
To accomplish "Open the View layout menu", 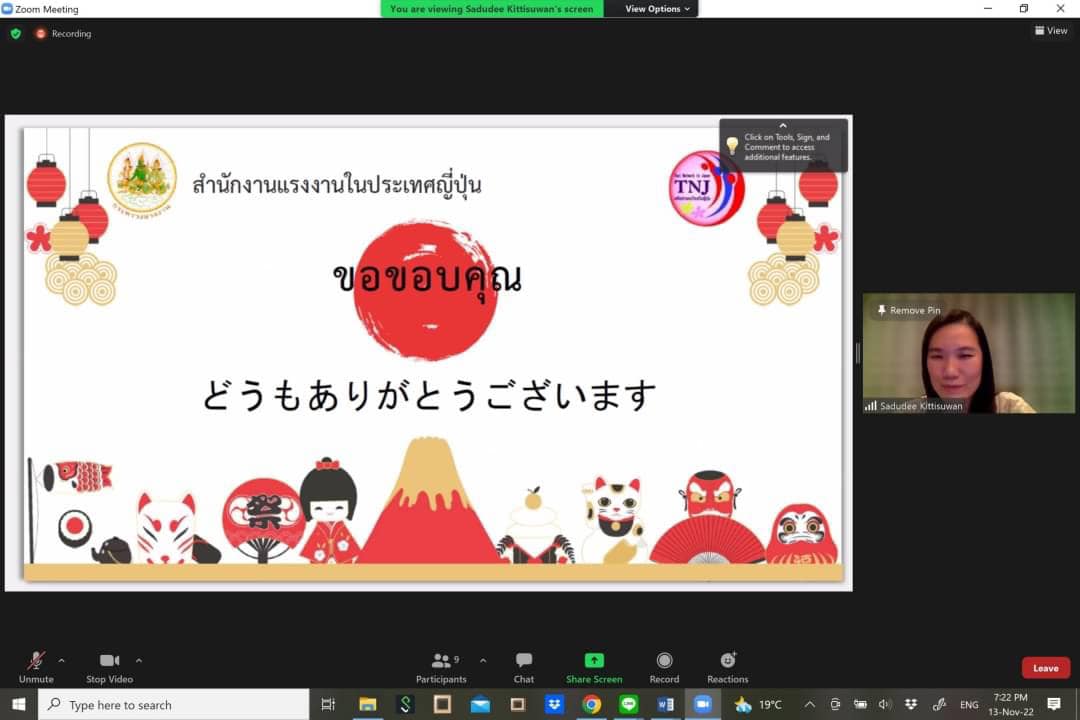I will click(x=1051, y=31).
